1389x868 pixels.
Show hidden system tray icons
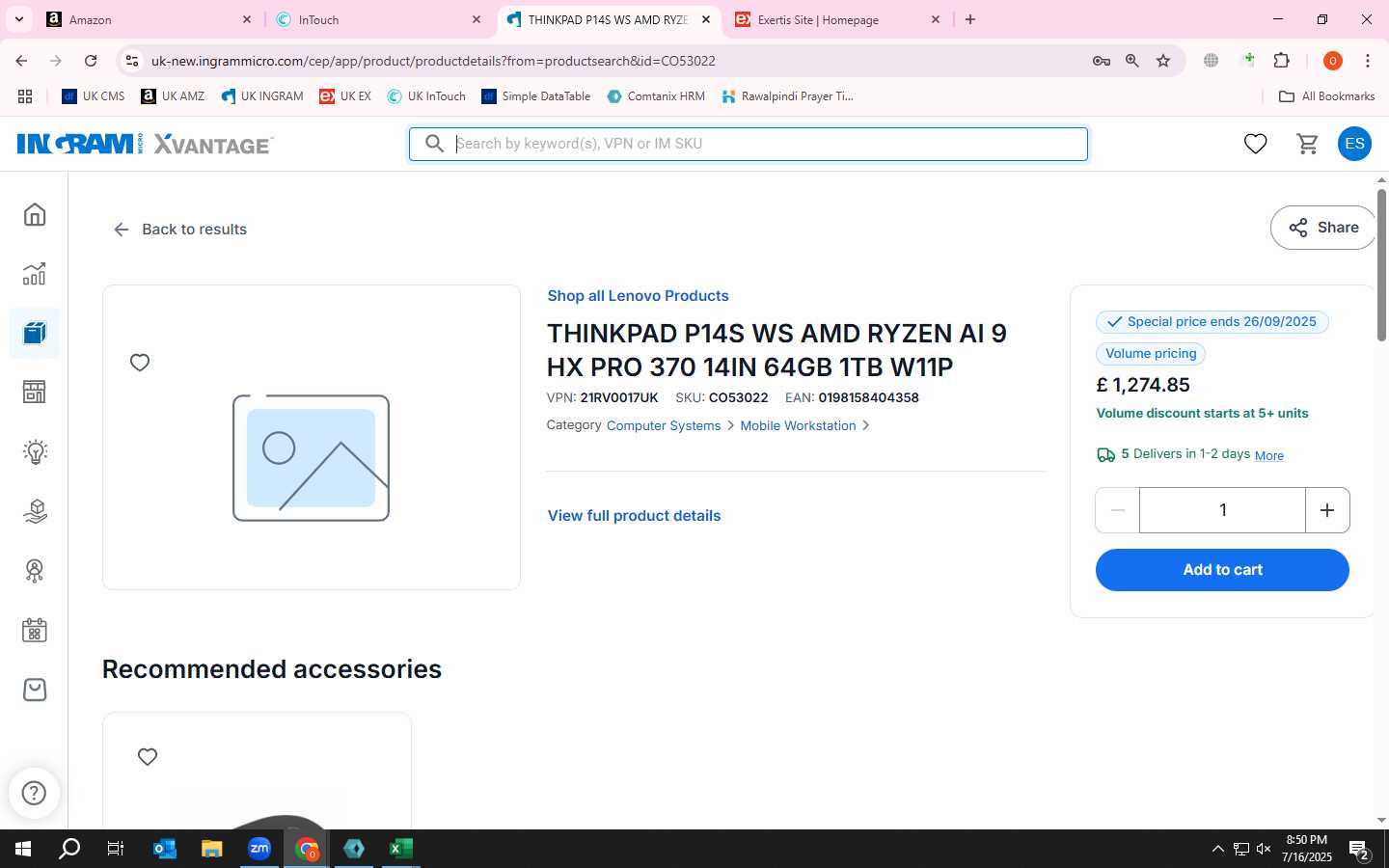pos(1217,849)
